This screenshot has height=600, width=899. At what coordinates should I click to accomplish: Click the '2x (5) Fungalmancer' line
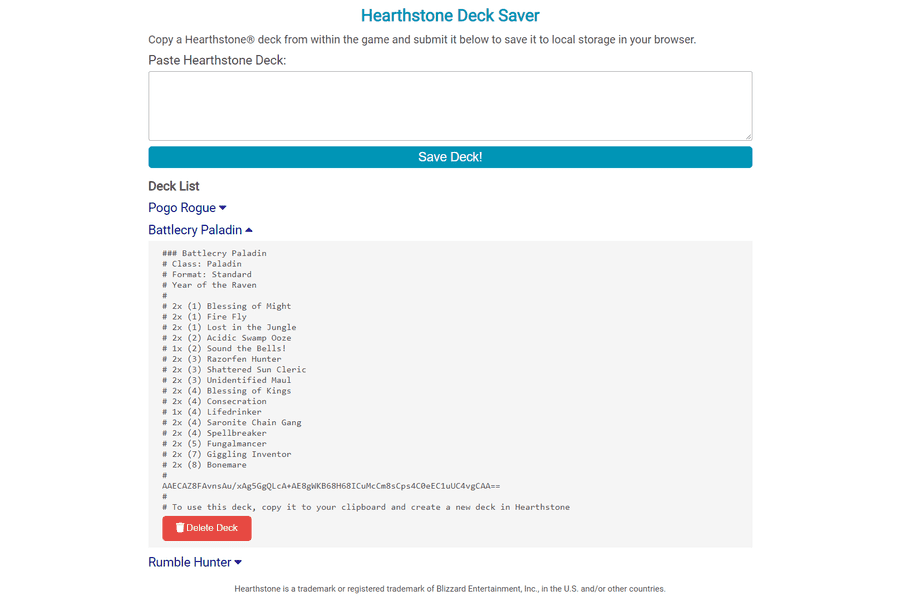tap(214, 444)
